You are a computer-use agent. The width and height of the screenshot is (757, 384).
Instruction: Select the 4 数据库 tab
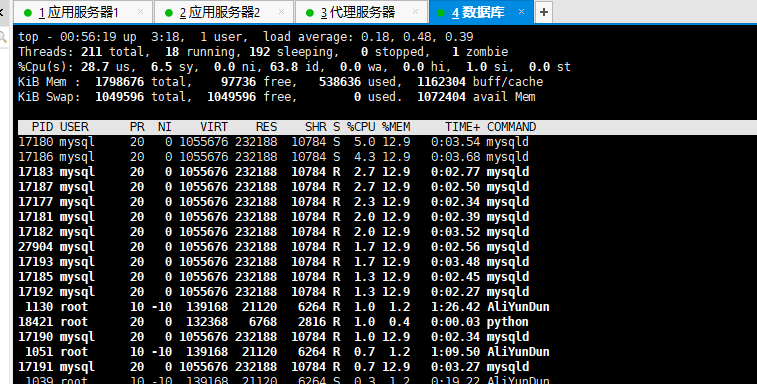pos(481,12)
